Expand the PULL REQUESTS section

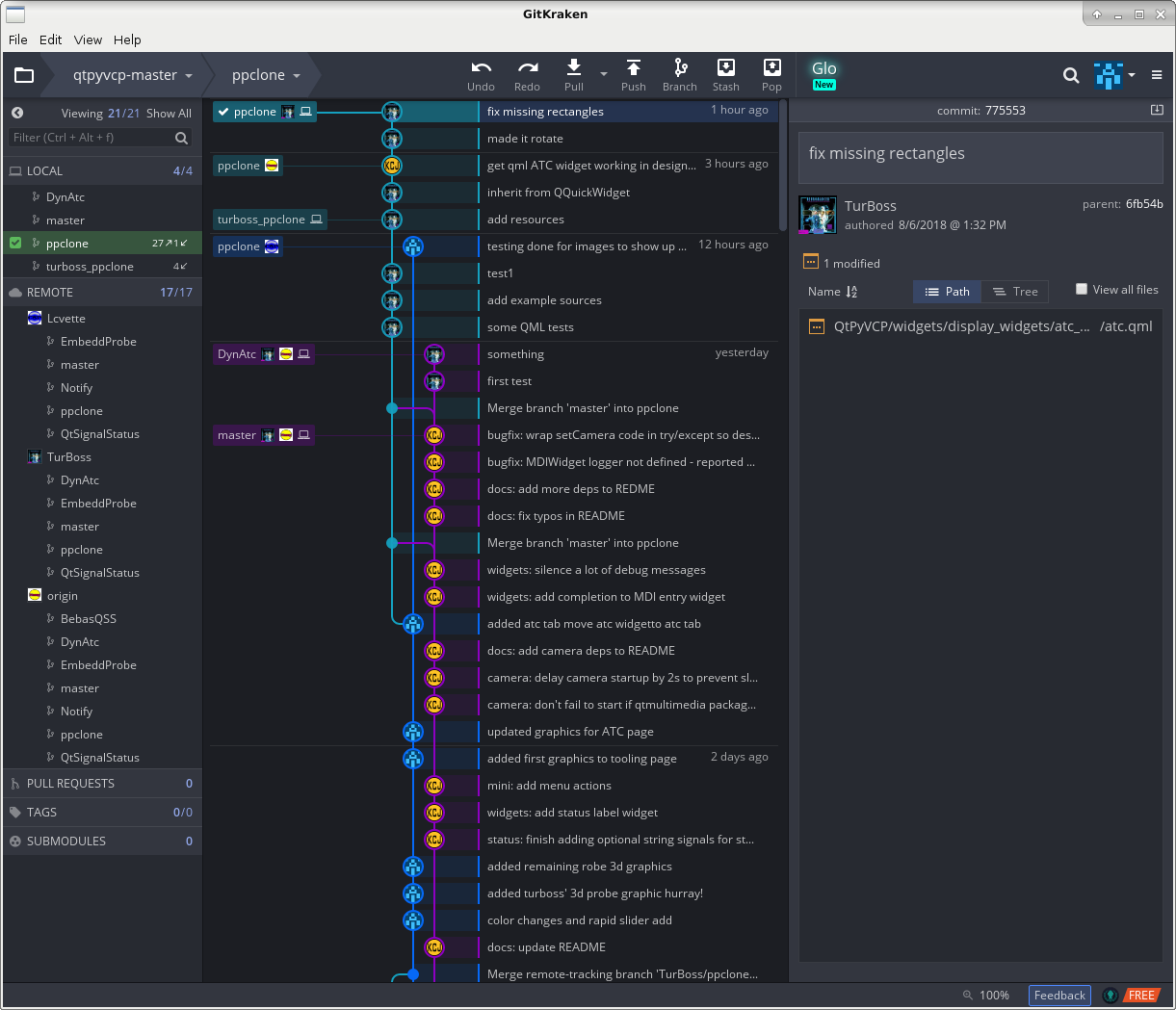(x=102, y=783)
